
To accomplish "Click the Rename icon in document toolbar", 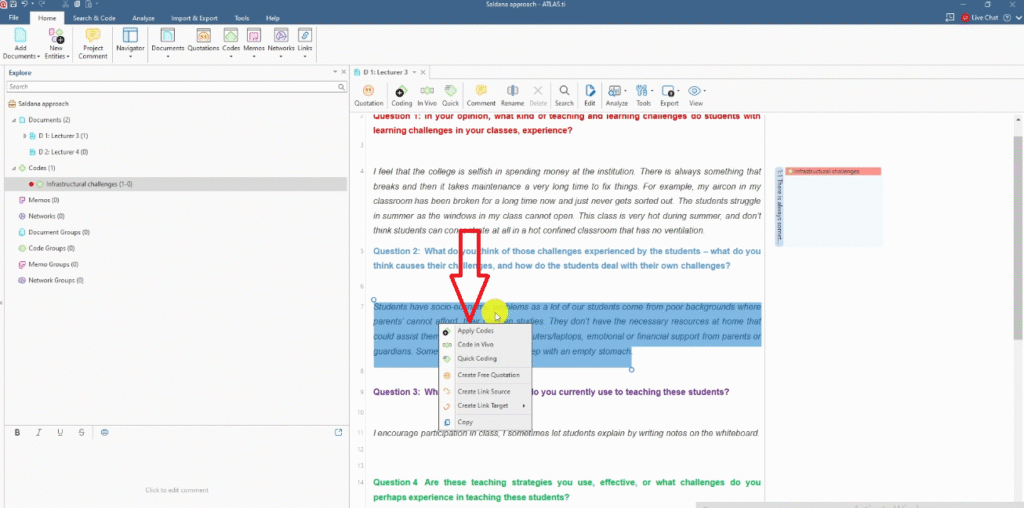I will [x=512, y=94].
